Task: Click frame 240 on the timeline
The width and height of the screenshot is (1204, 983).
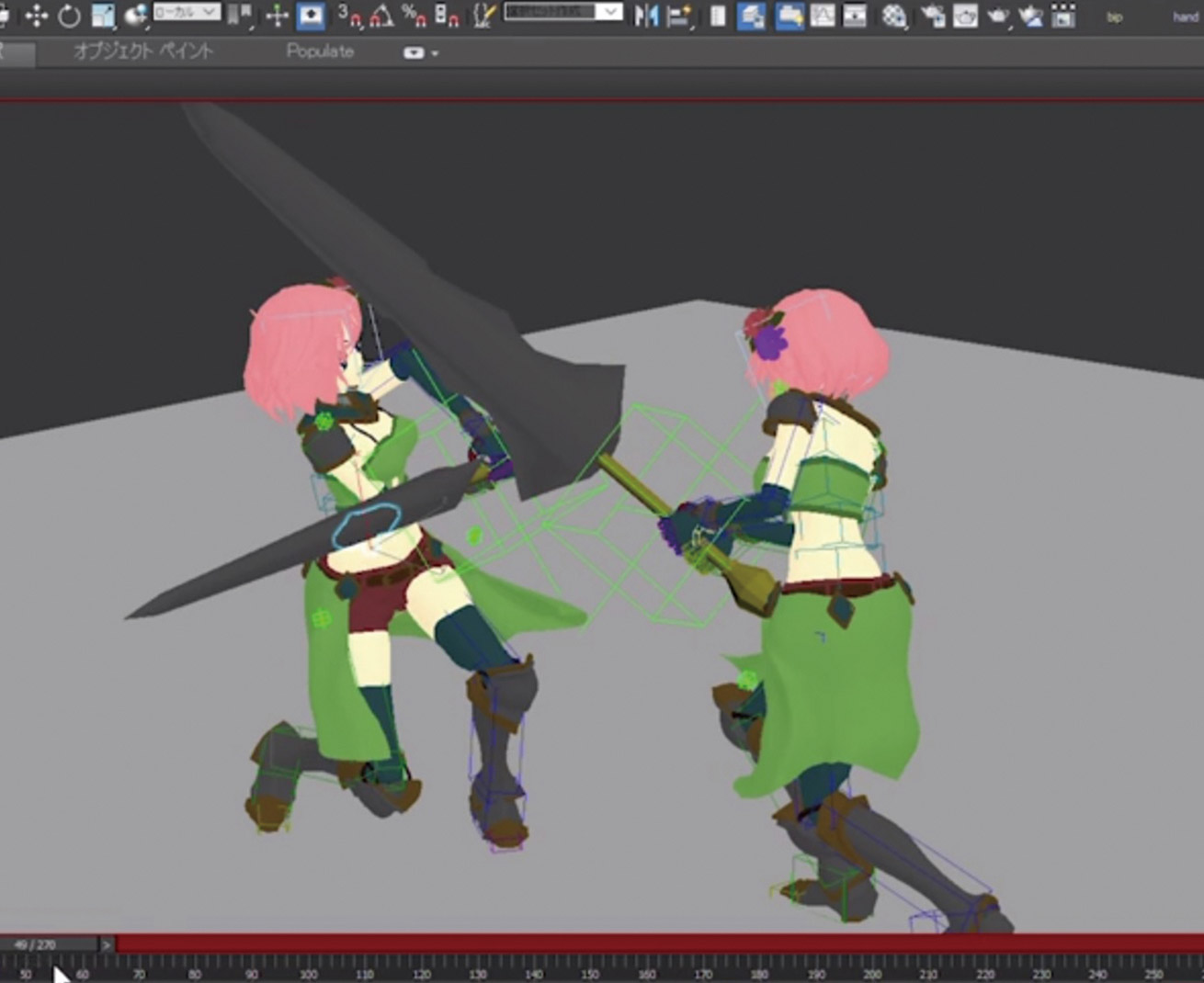Action: 1097,973
